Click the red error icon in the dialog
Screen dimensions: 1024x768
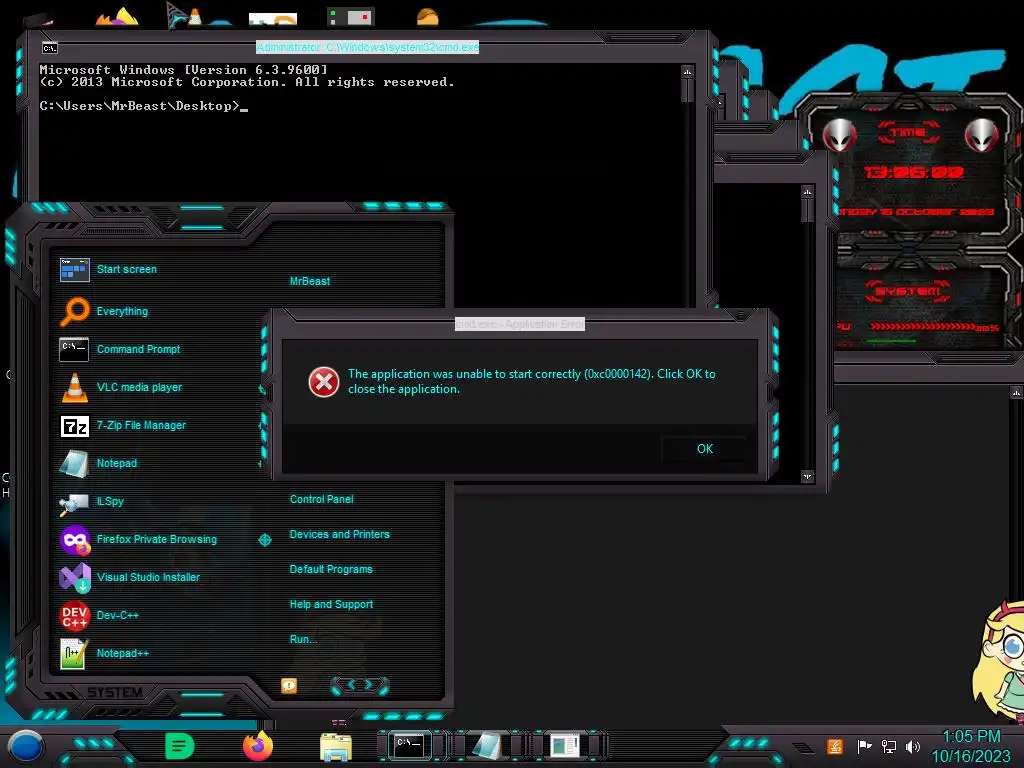[x=324, y=382]
